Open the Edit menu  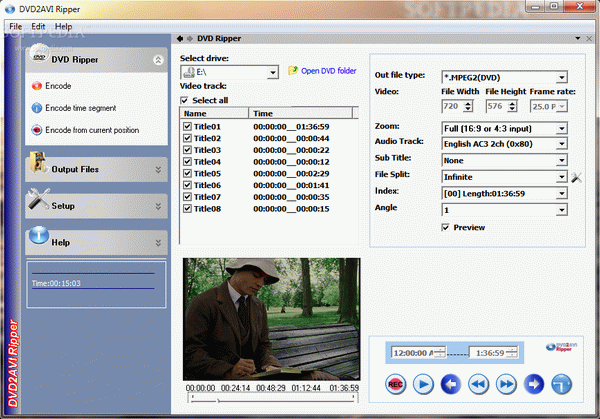pos(38,26)
